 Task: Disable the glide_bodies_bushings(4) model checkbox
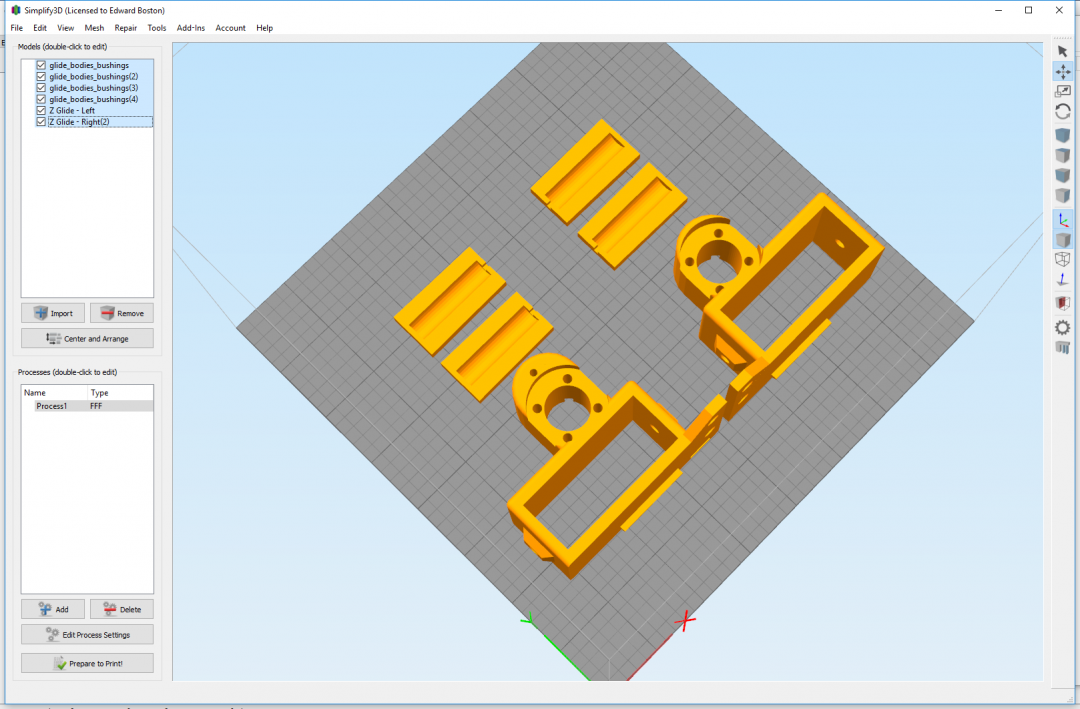pos(41,99)
